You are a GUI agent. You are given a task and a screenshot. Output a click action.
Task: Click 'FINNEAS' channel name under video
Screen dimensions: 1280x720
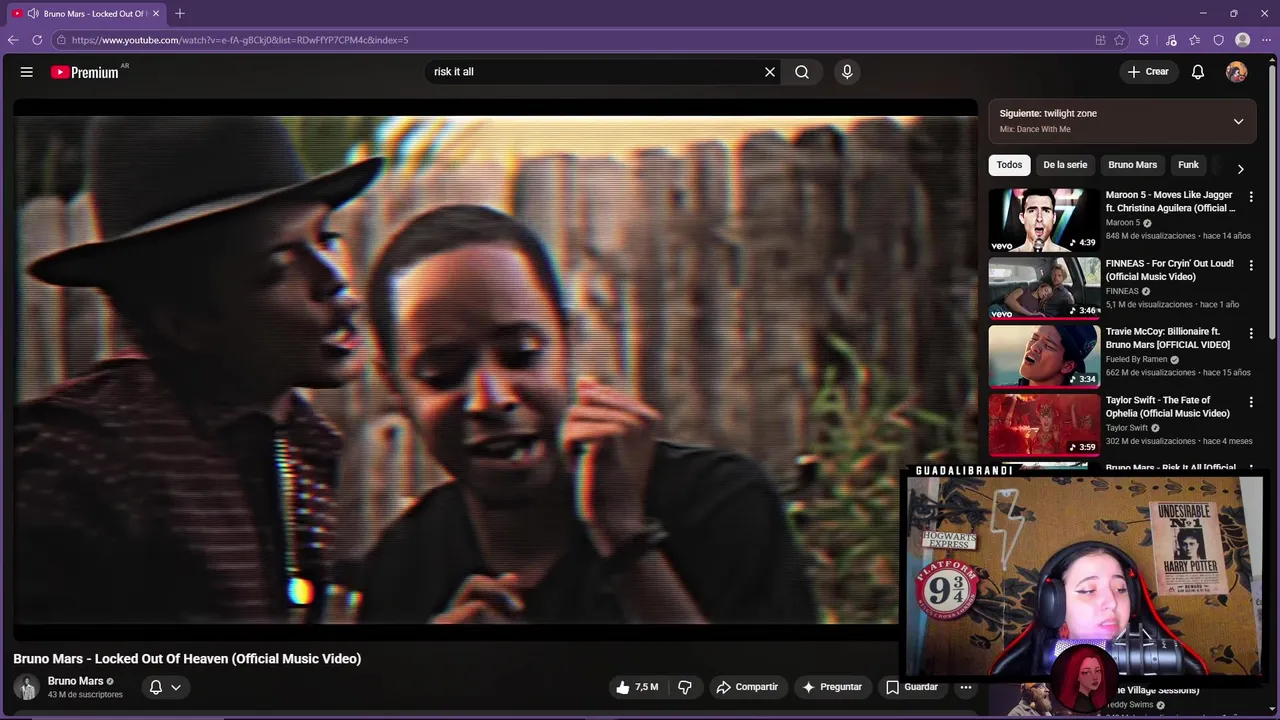click(x=1122, y=291)
